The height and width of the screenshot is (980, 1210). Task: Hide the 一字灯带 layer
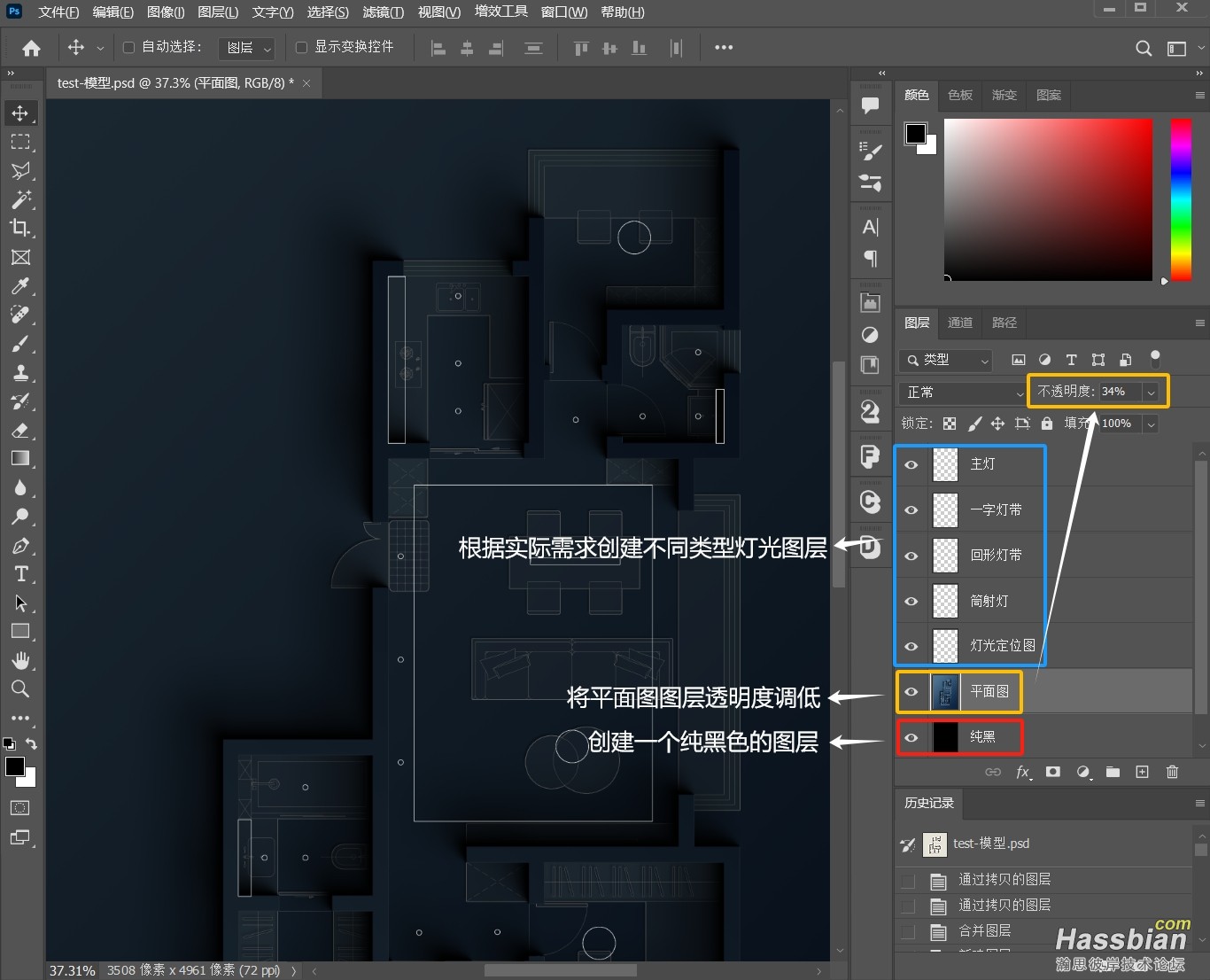[911, 509]
